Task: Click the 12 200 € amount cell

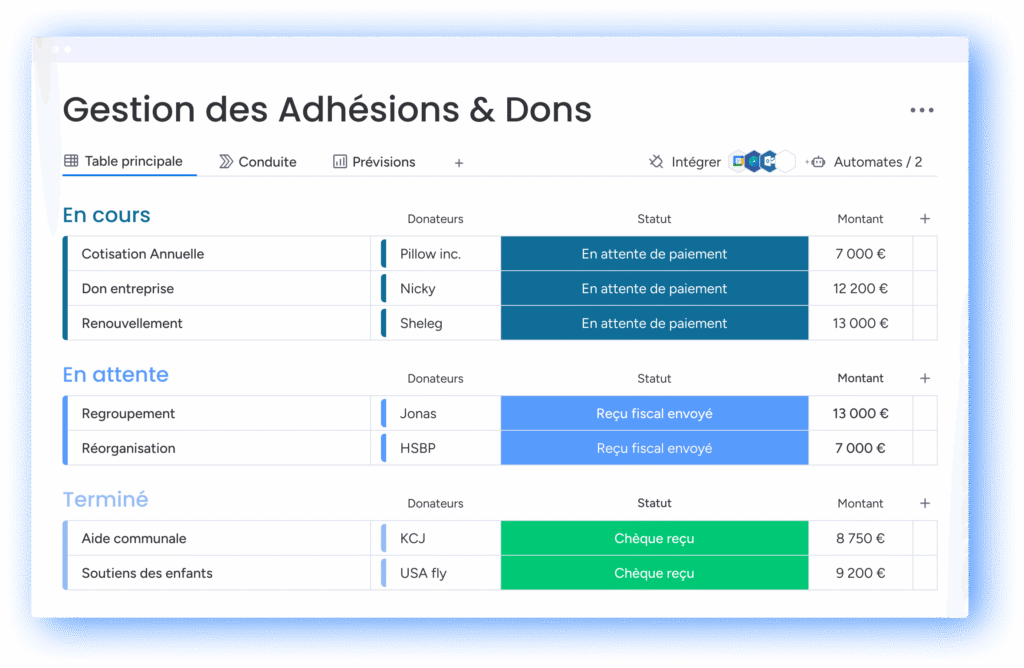Action: 860,288
